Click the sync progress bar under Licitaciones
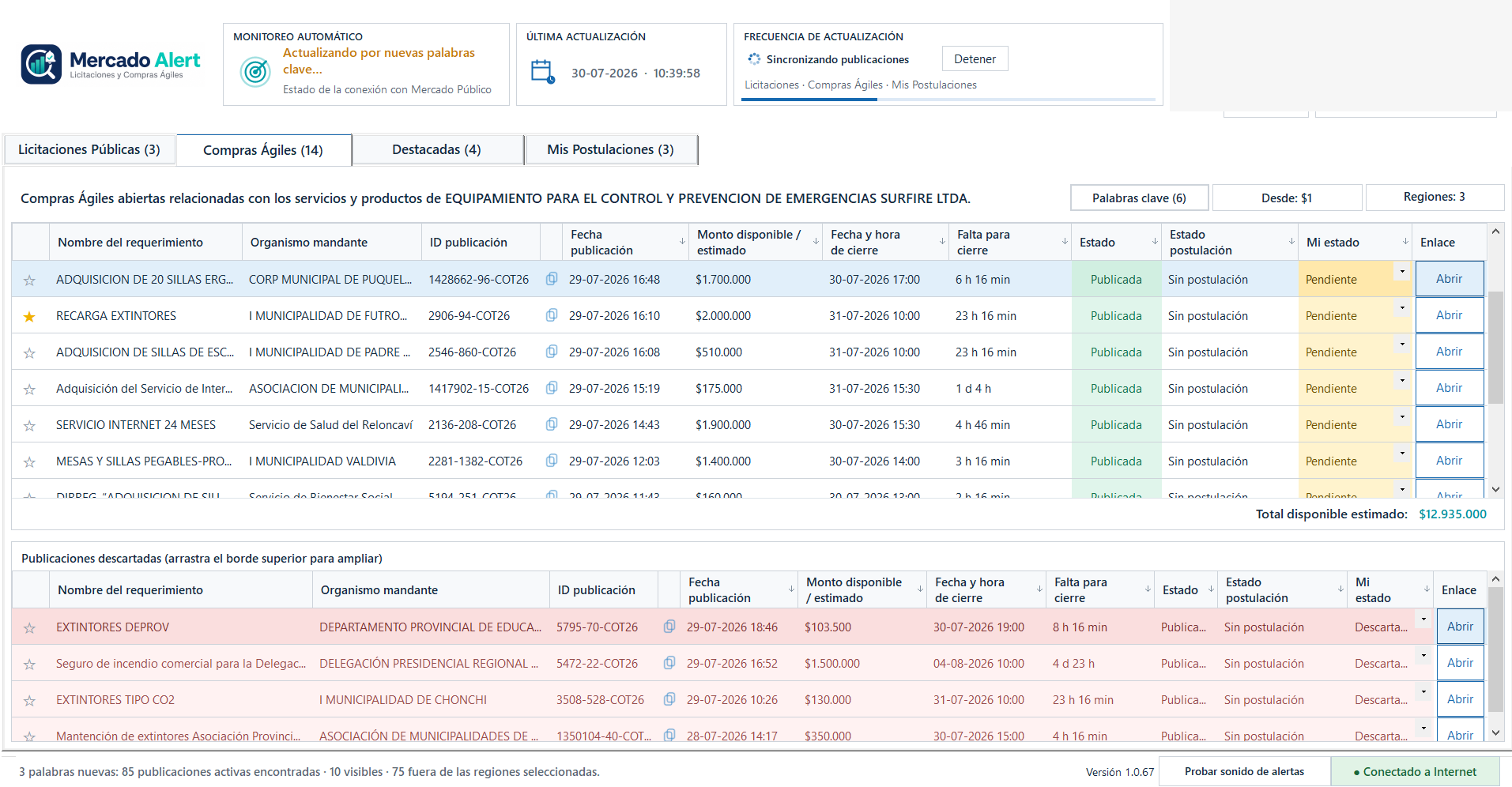The height and width of the screenshot is (787, 1512). click(x=948, y=100)
